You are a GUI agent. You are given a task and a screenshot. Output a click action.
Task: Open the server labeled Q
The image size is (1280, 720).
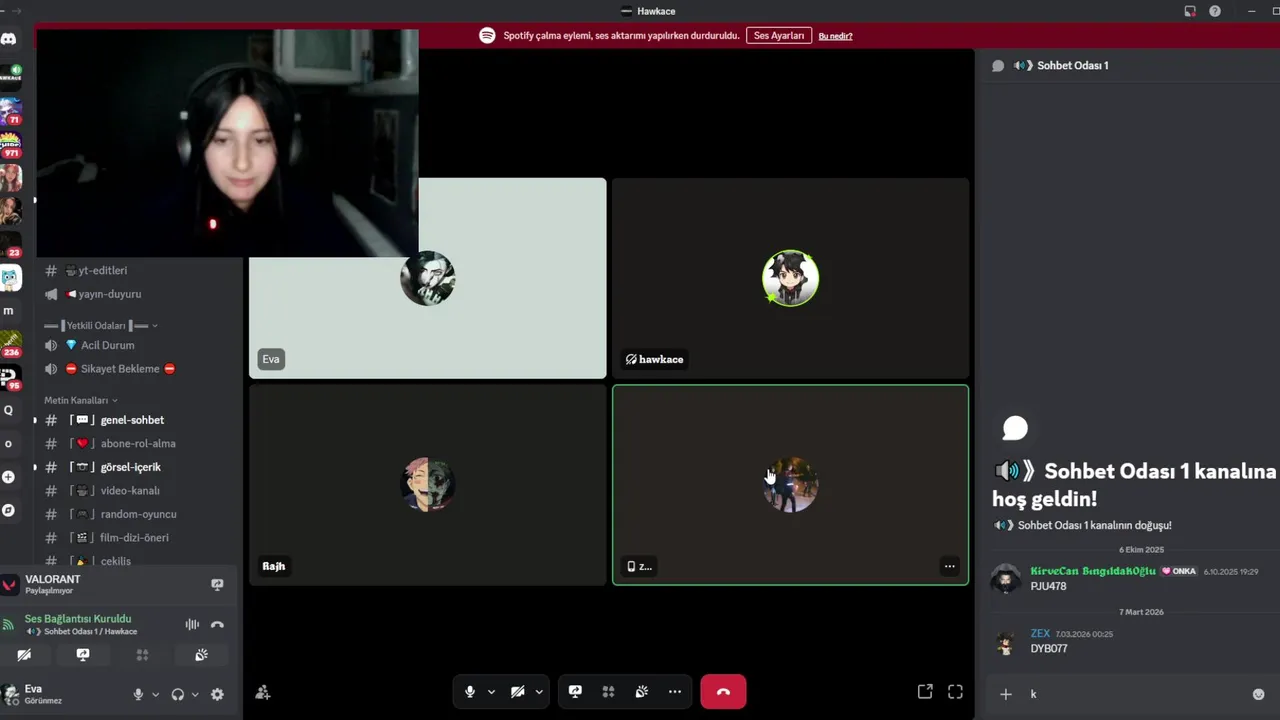[x=9, y=410]
